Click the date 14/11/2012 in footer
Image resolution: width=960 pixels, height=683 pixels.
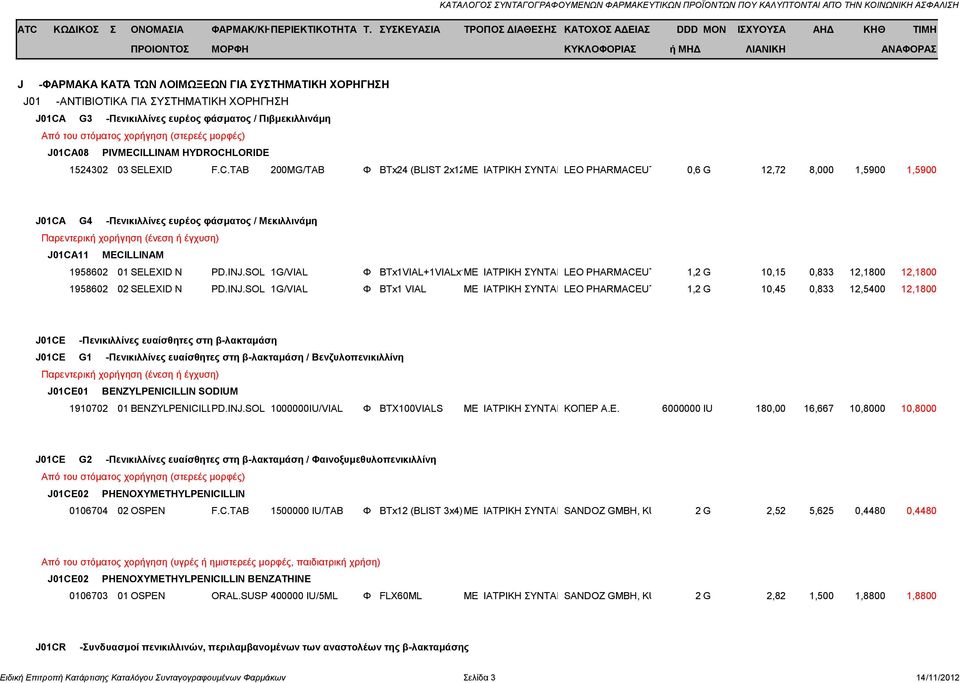click(x=937, y=677)
